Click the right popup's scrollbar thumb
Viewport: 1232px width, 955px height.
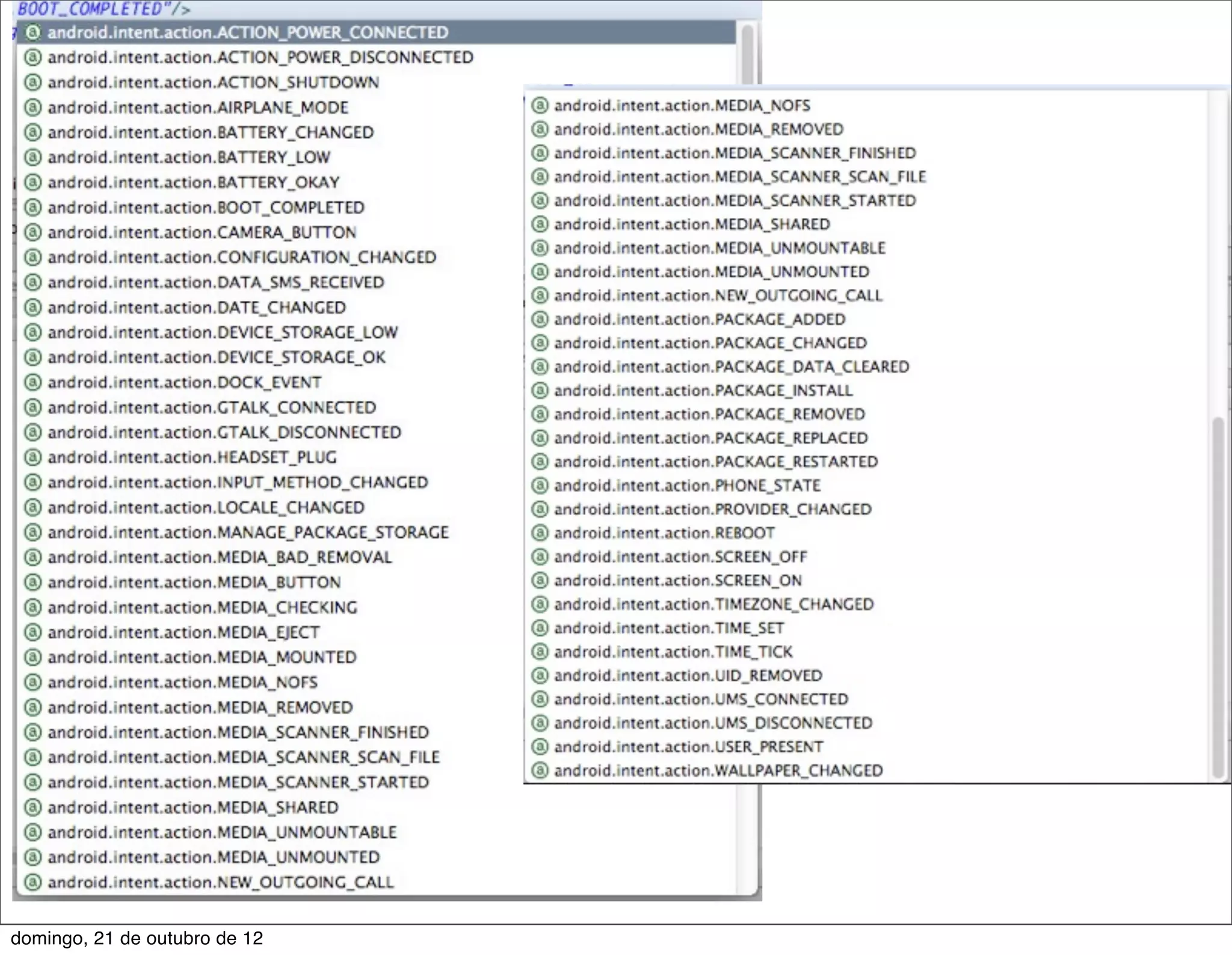(1218, 596)
